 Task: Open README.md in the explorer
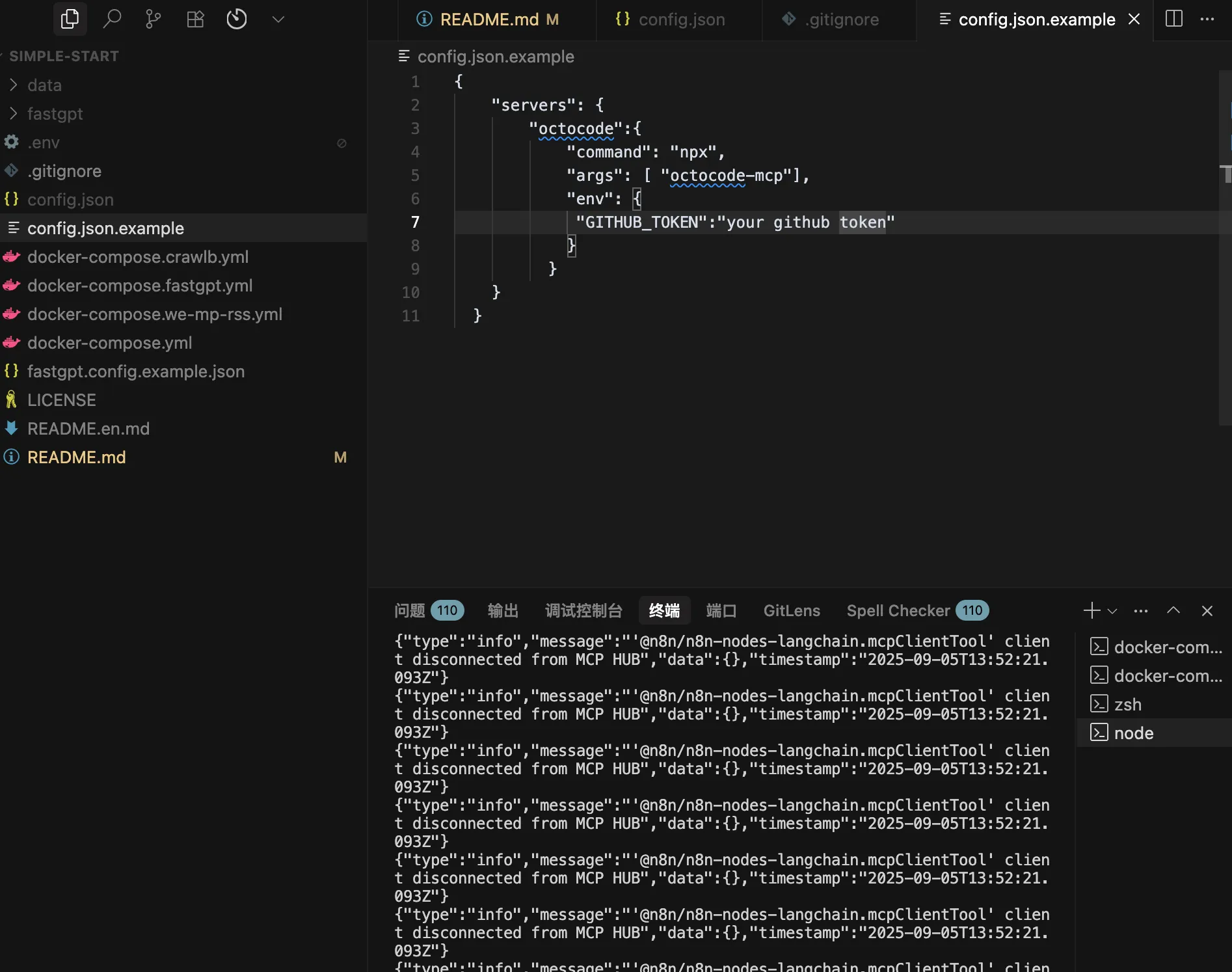pyautogui.click(x=183, y=457)
